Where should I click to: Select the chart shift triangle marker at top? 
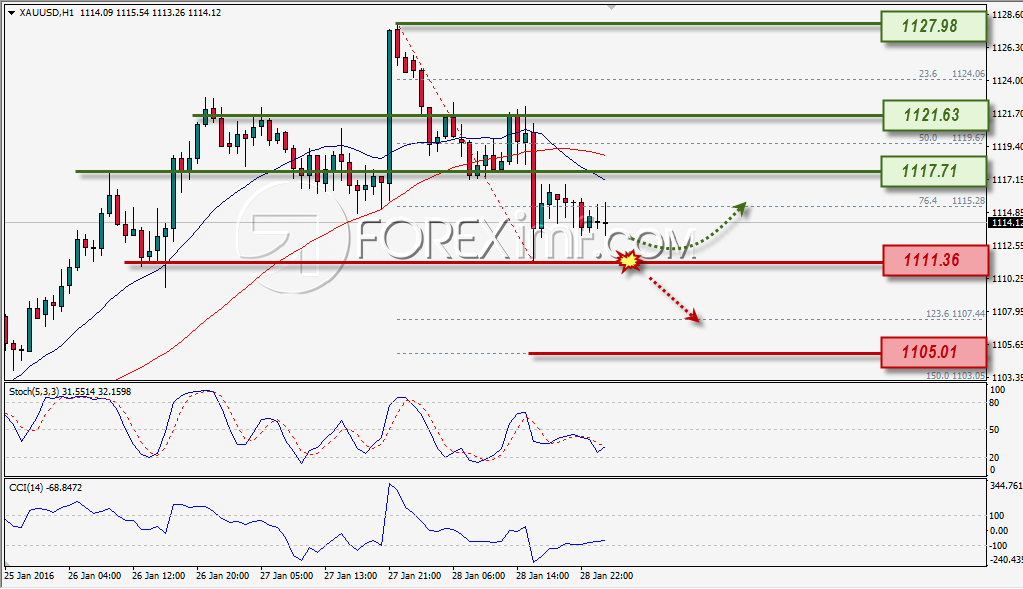point(611,7)
